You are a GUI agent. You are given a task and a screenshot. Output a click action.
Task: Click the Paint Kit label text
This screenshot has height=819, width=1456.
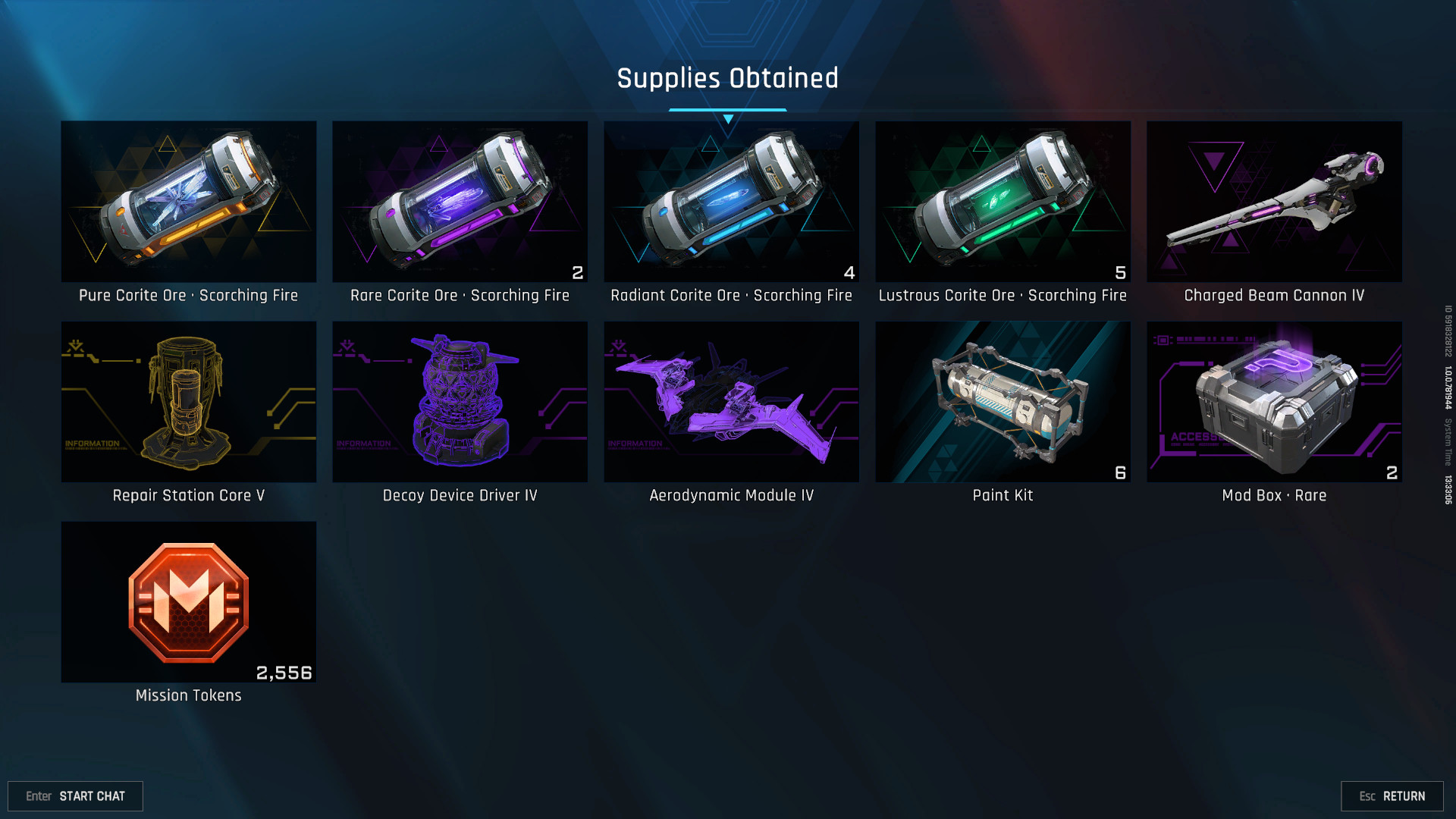[x=1003, y=495]
